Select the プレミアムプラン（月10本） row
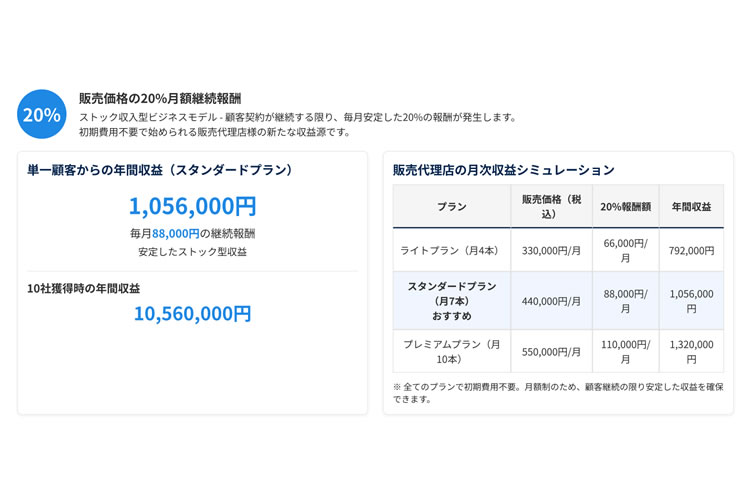Viewport: 750px width, 500px height. (451, 351)
